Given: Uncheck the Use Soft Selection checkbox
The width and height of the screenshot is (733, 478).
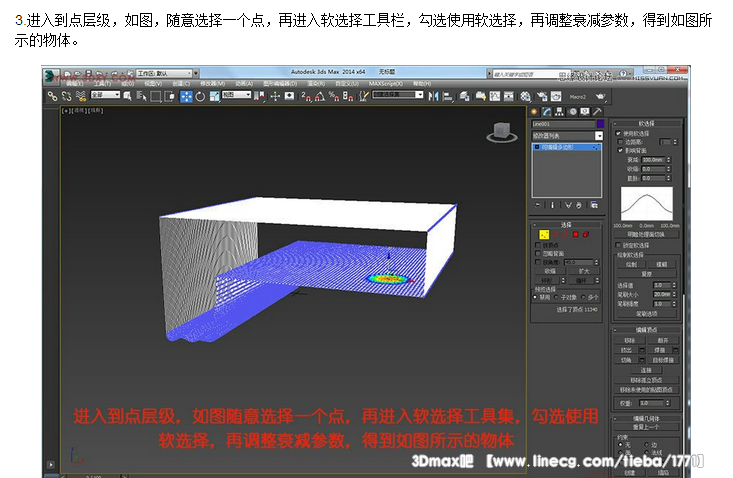Looking at the screenshot, I should [x=618, y=133].
